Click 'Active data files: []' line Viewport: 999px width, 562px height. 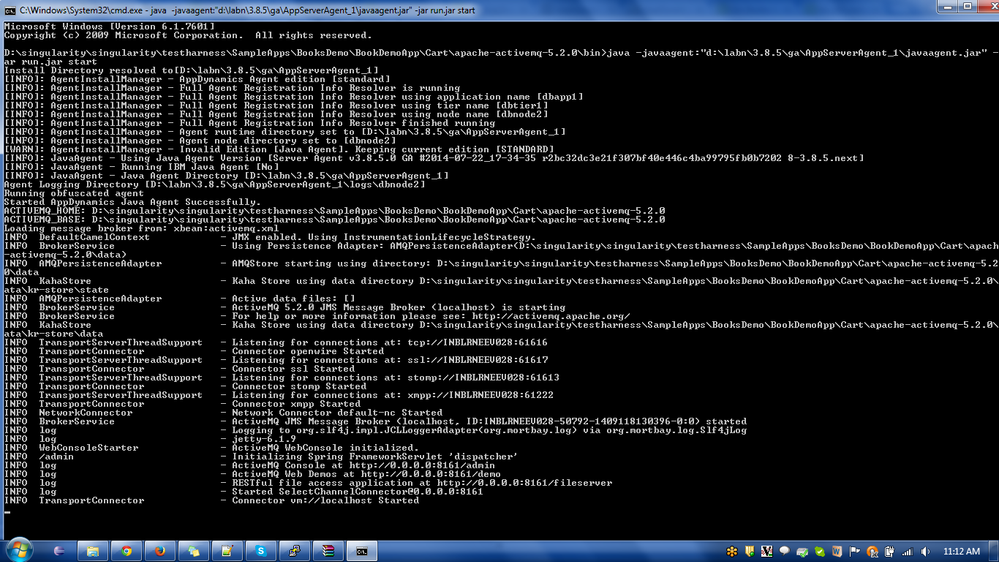point(180,298)
